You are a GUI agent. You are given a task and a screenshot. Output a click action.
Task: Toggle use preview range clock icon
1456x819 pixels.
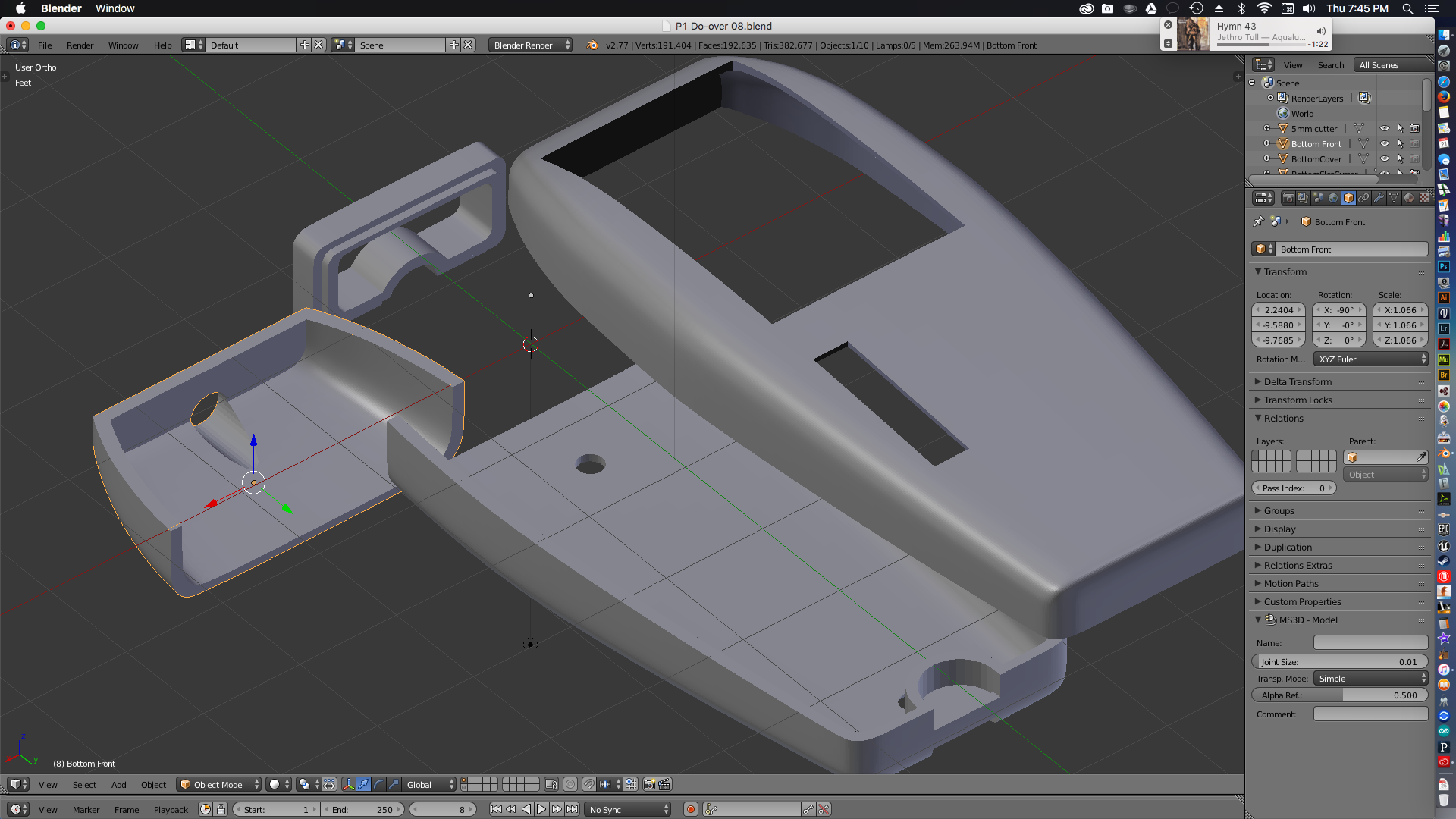point(206,809)
